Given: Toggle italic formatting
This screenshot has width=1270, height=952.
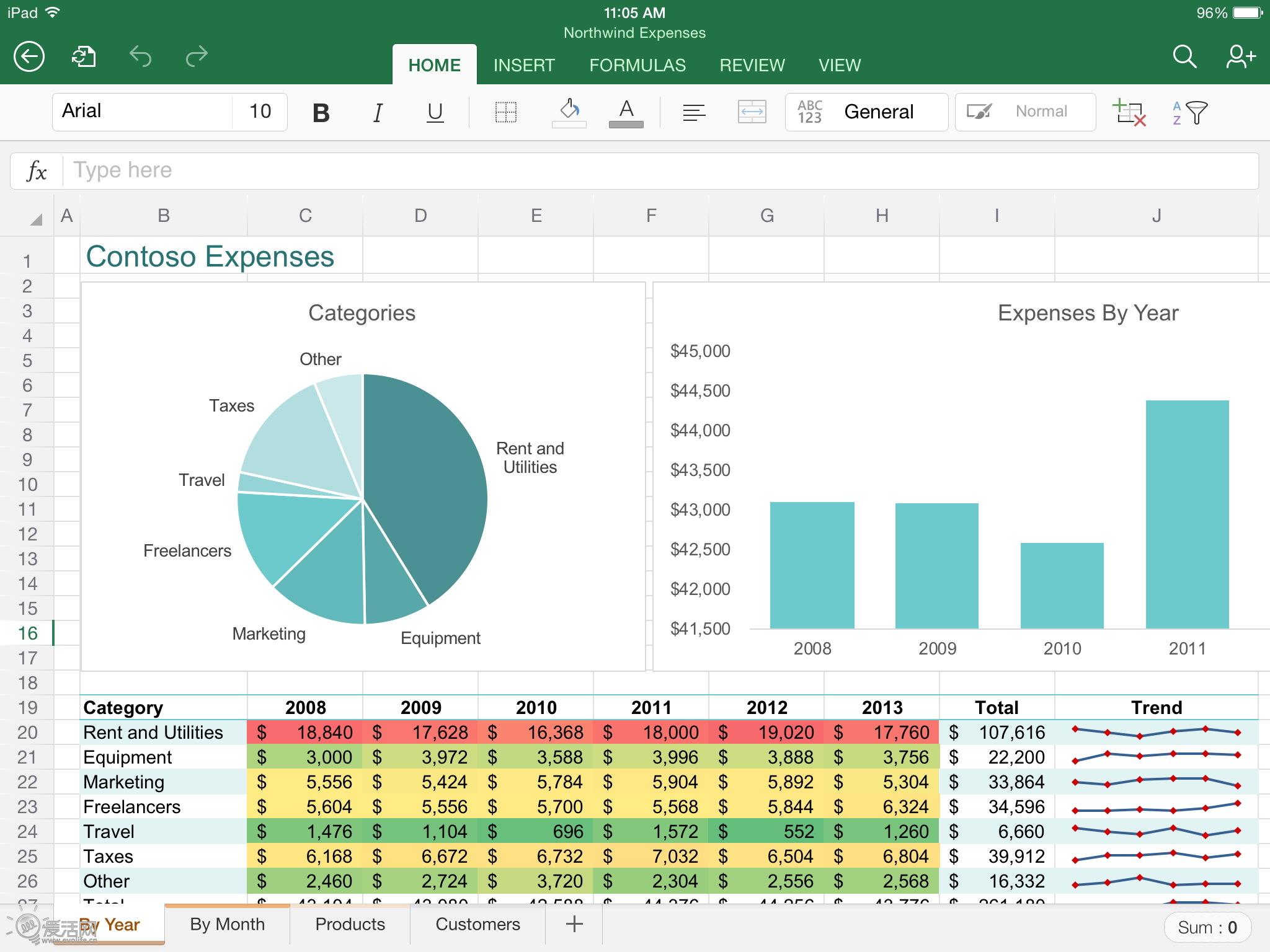Looking at the screenshot, I should click(x=378, y=113).
